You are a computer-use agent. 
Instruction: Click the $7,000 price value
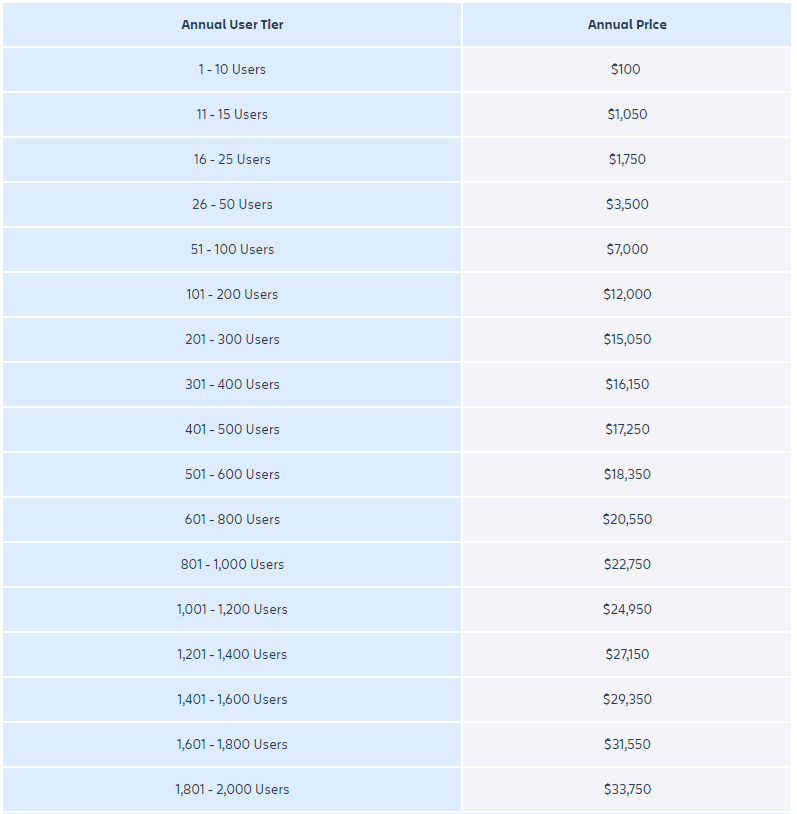627,249
